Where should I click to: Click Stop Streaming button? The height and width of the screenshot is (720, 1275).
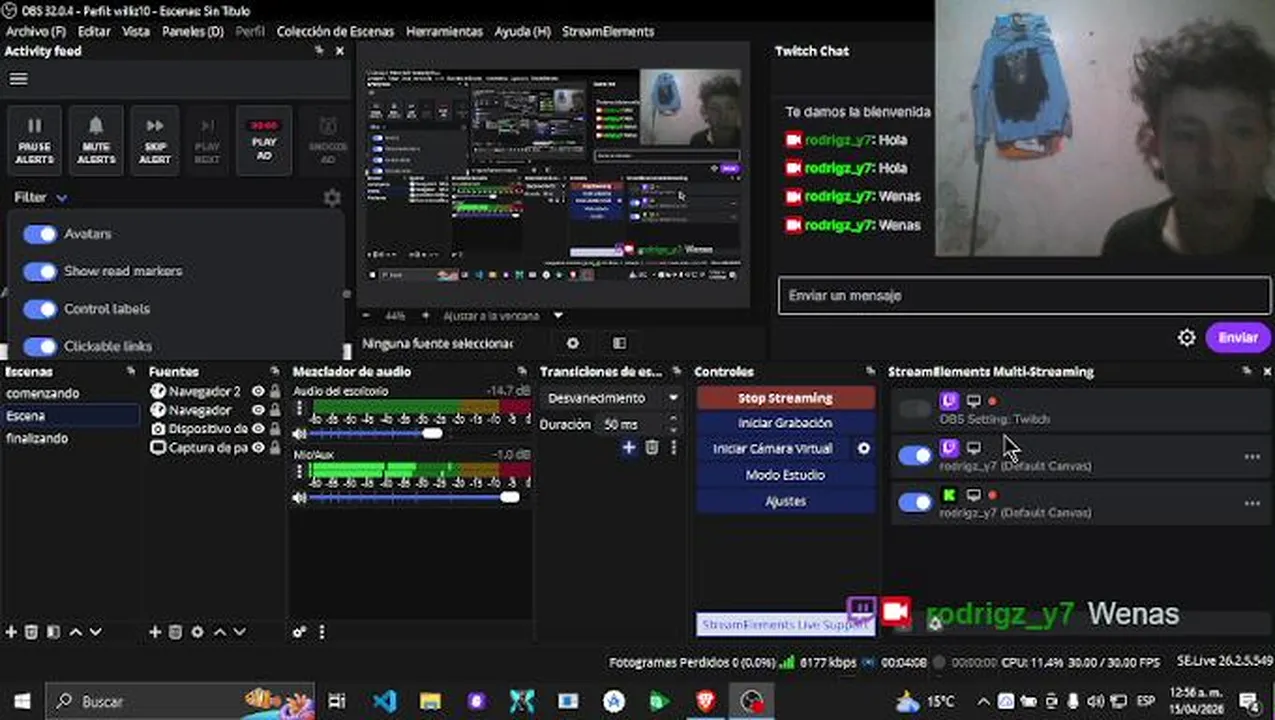785,398
